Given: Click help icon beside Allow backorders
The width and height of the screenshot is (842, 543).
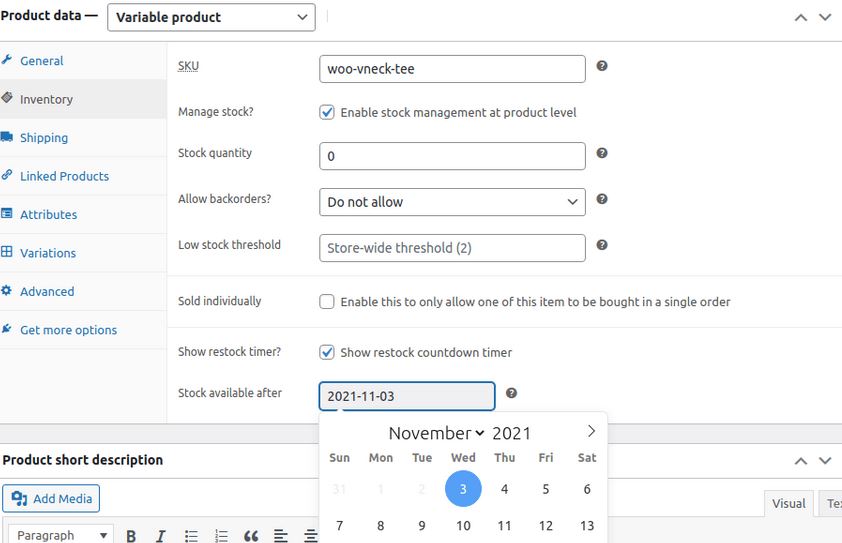Looking at the screenshot, I should (602, 199).
